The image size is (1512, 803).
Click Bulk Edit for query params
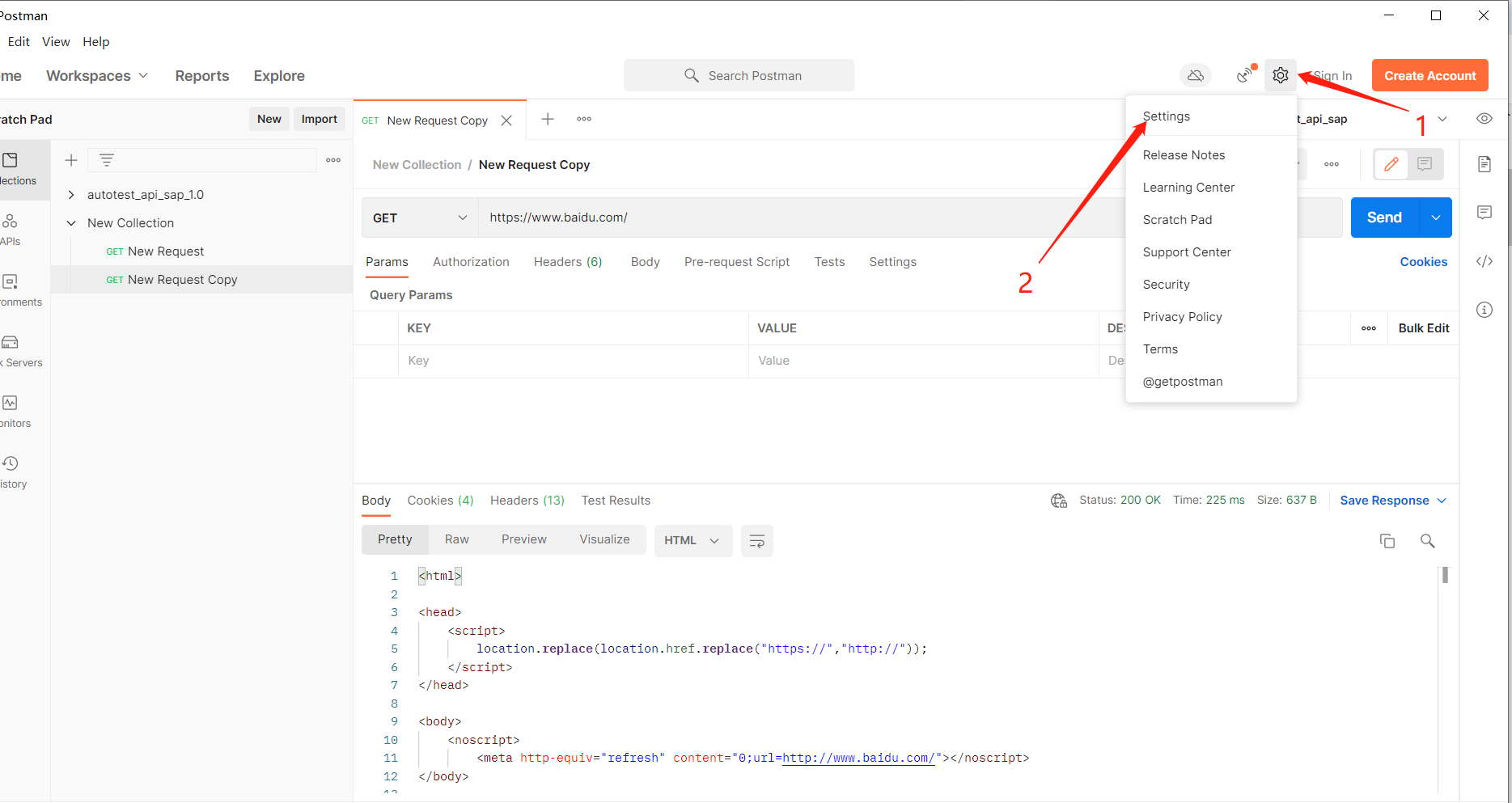tap(1423, 328)
